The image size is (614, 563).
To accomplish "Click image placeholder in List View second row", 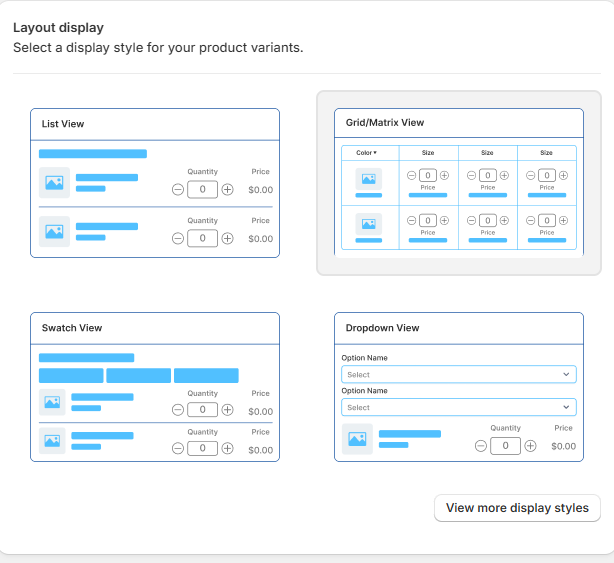I will pos(54,231).
